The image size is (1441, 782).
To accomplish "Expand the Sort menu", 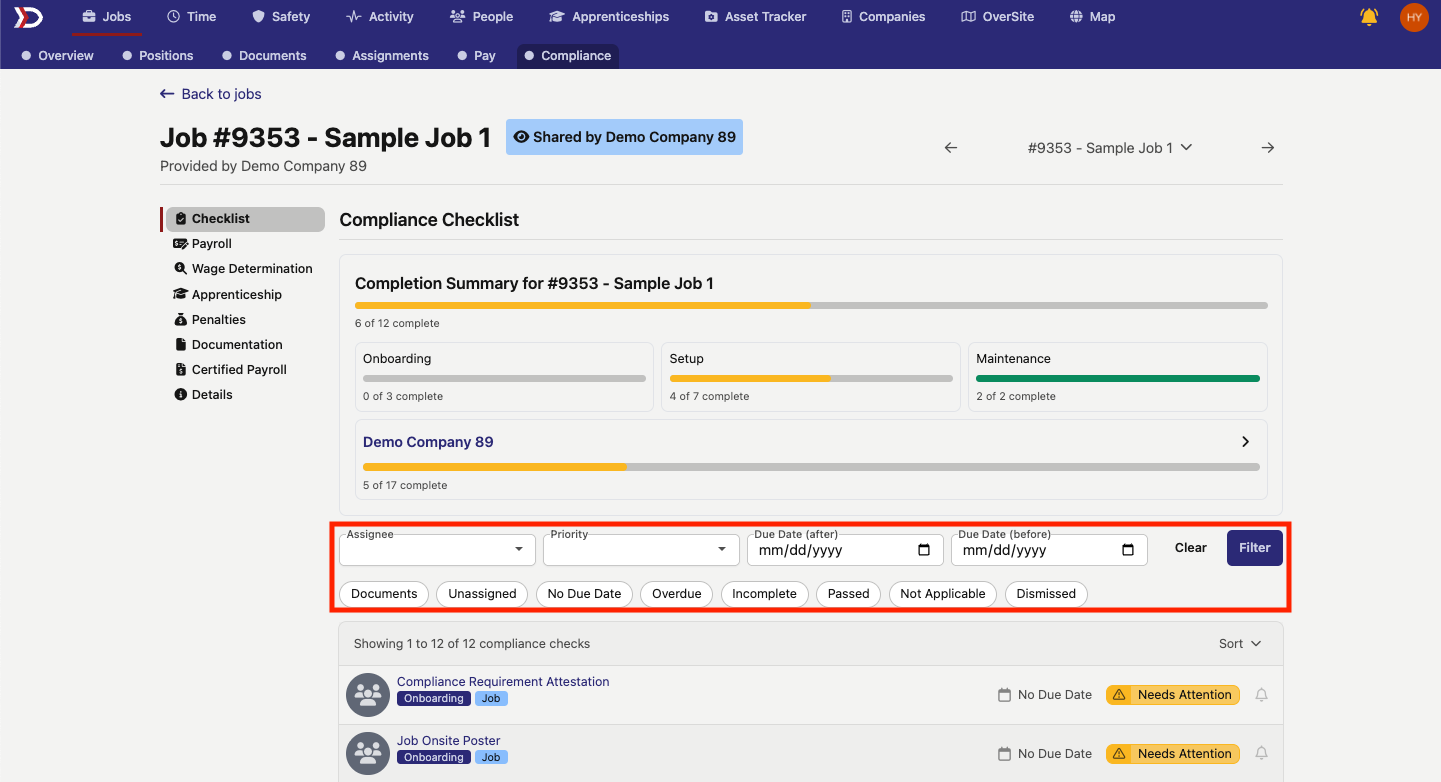I will [1240, 644].
